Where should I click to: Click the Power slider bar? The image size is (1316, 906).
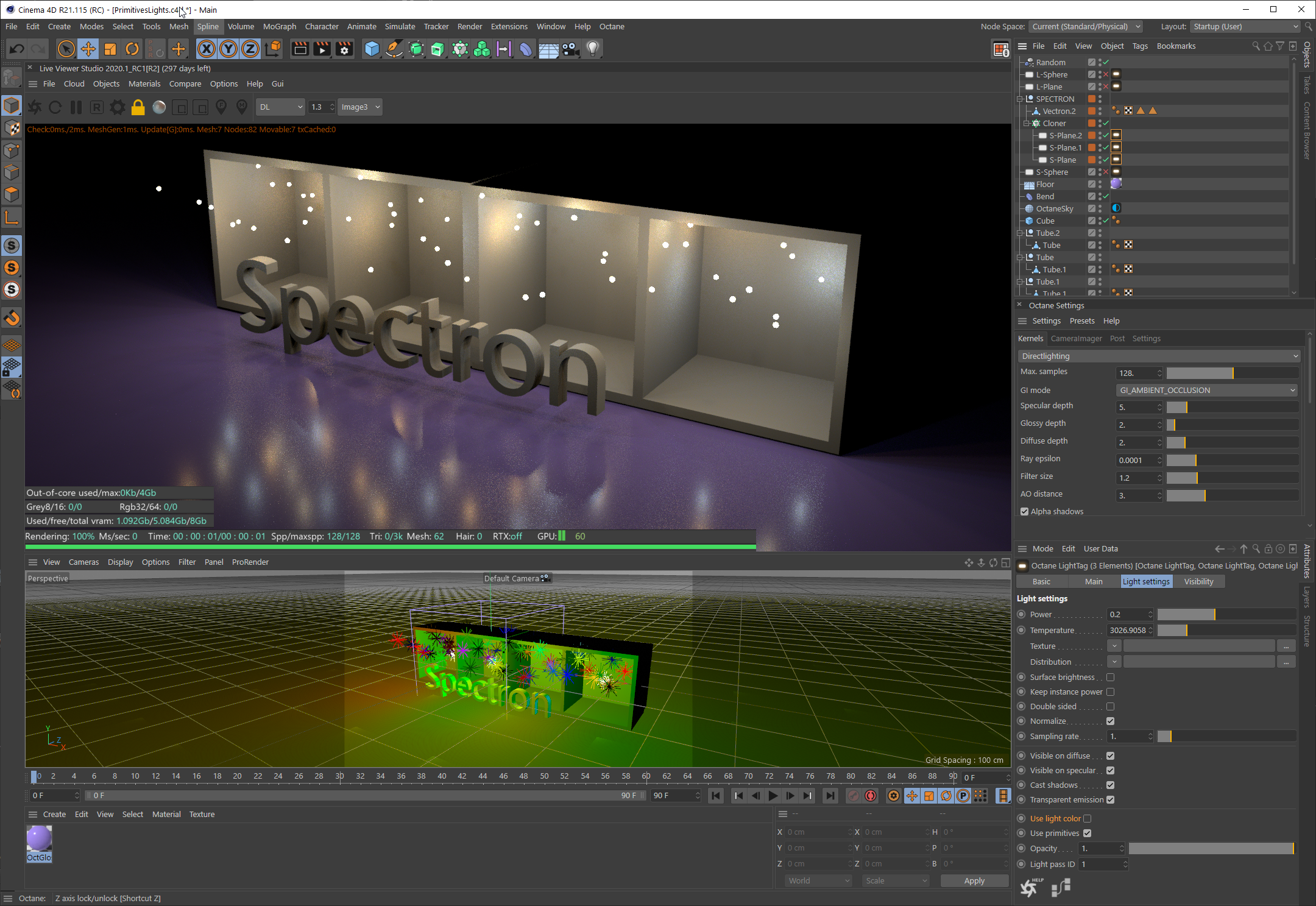click(x=1226, y=614)
